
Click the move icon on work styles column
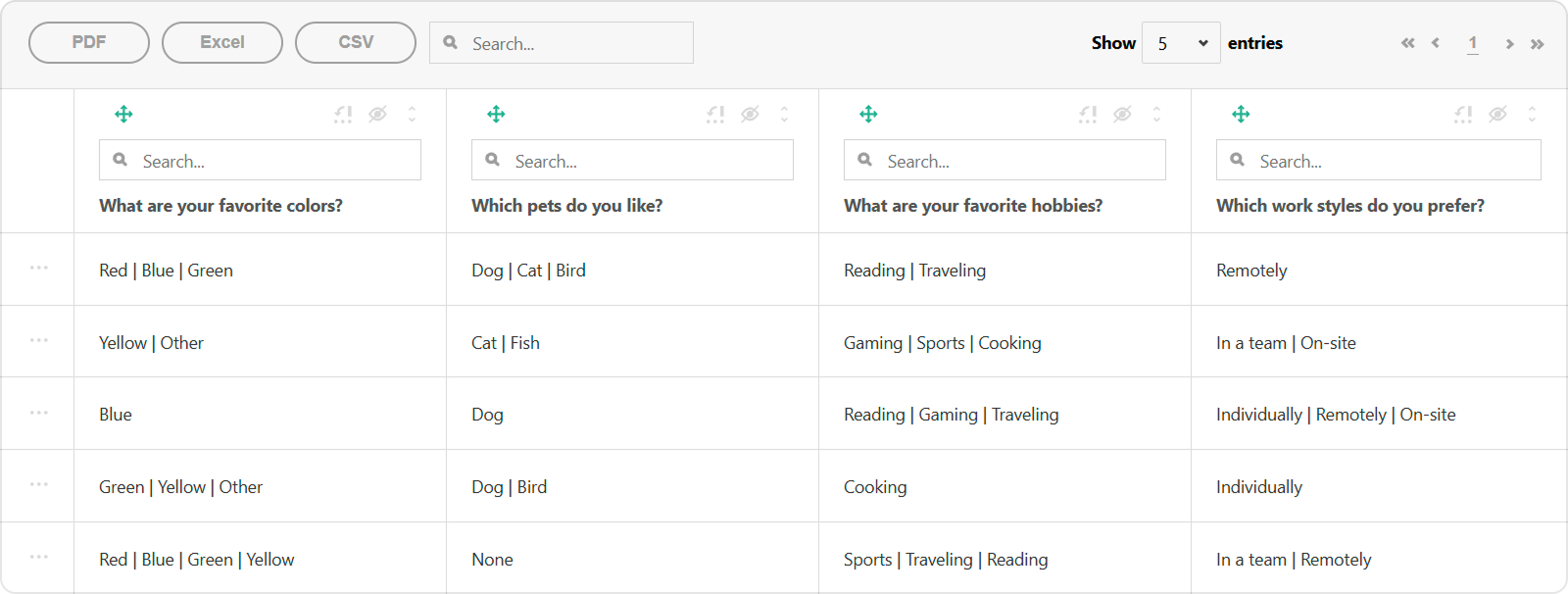[x=1241, y=115]
